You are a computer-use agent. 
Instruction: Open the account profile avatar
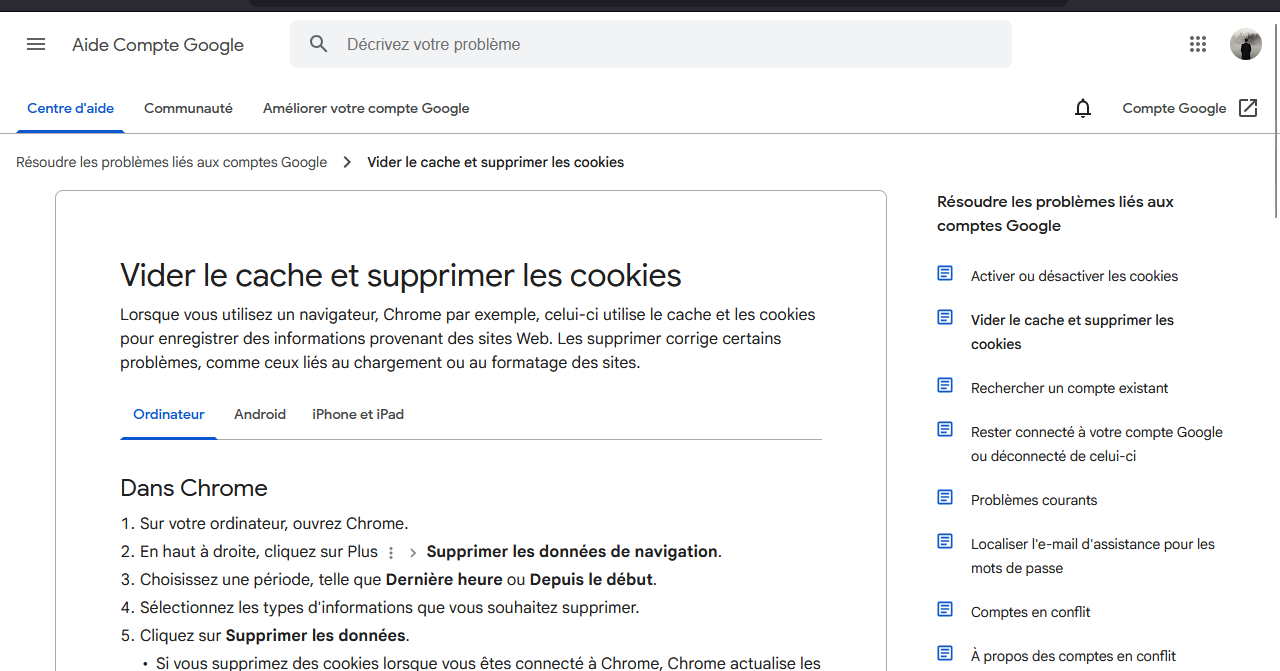(x=1246, y=44)
